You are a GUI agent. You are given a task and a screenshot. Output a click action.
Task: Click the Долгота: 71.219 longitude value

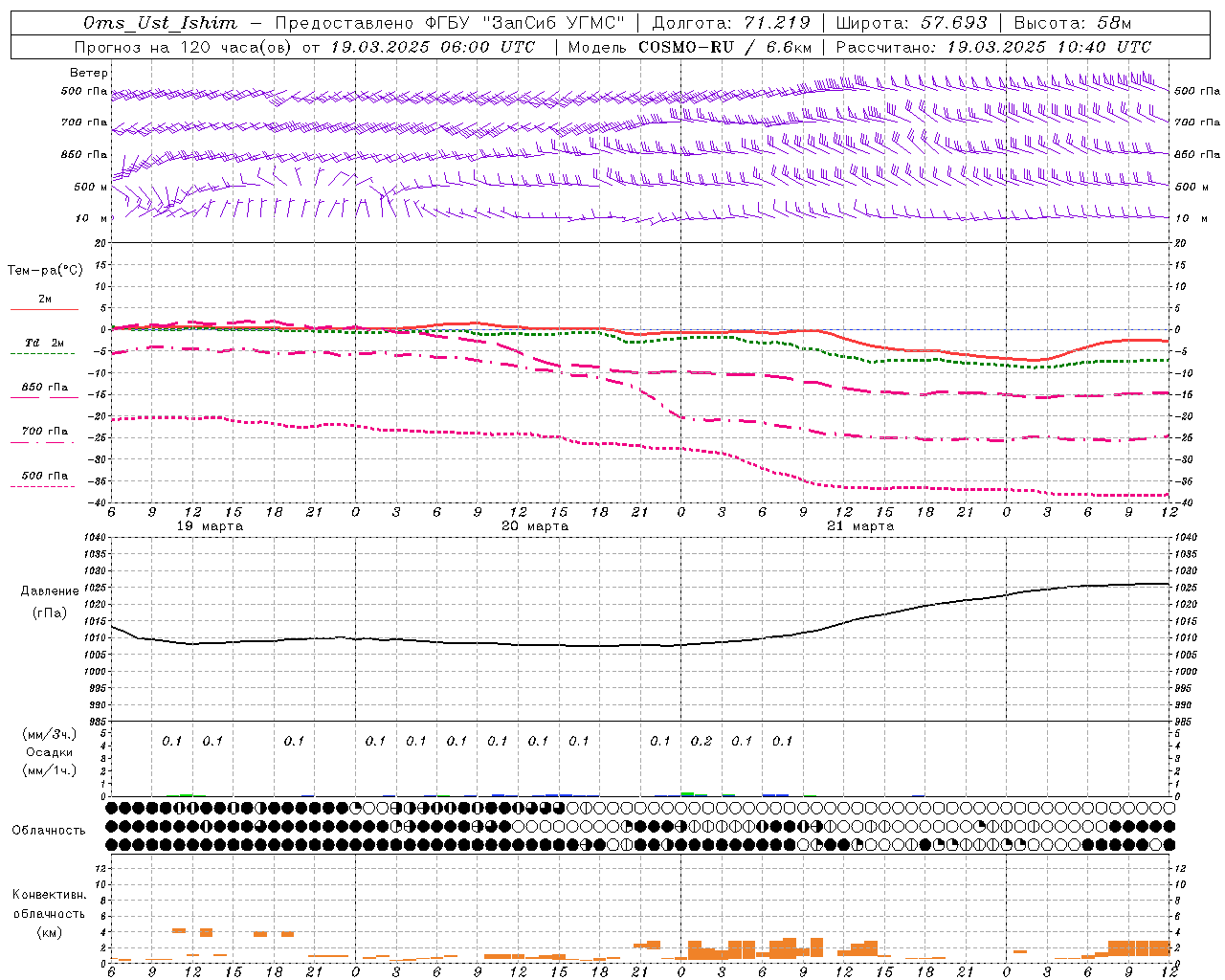click(731, 23)
